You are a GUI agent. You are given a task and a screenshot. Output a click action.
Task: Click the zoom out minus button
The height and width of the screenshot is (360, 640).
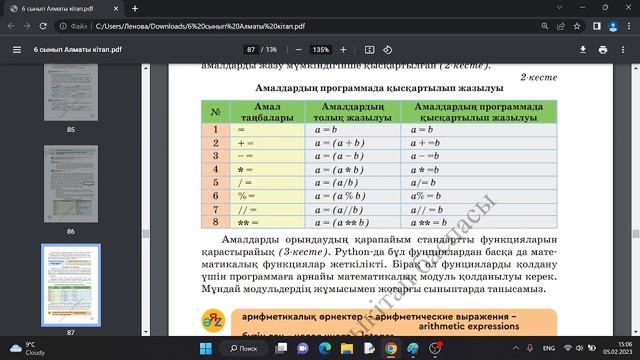coord(298,50)
